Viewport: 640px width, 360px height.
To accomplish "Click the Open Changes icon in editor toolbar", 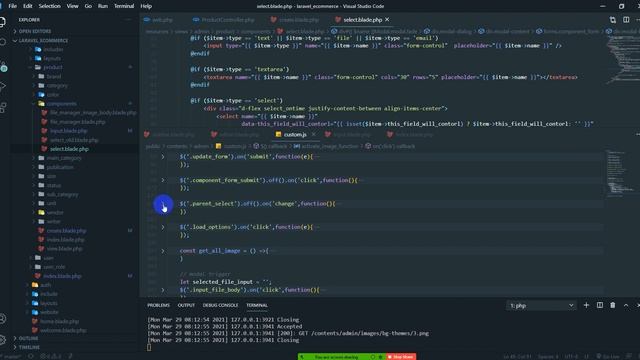I will tap(613, 20).
